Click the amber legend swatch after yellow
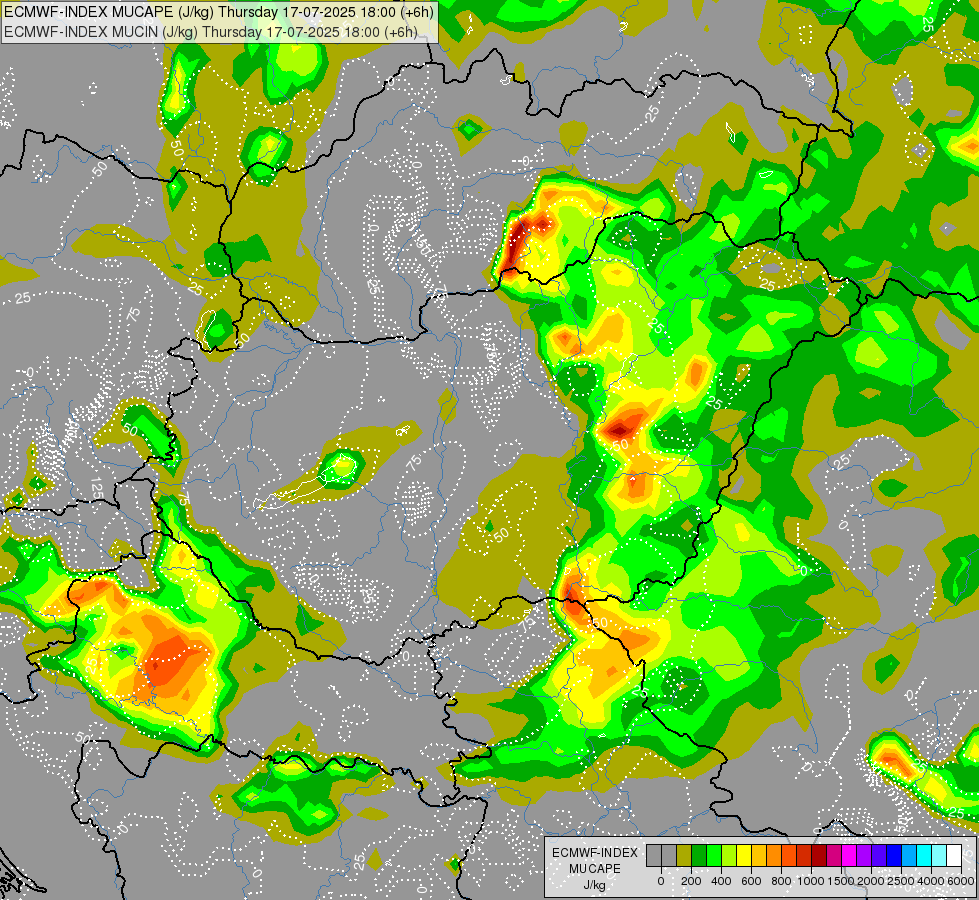The height and width of the screenshot is (900, 979). click(759, 856)
